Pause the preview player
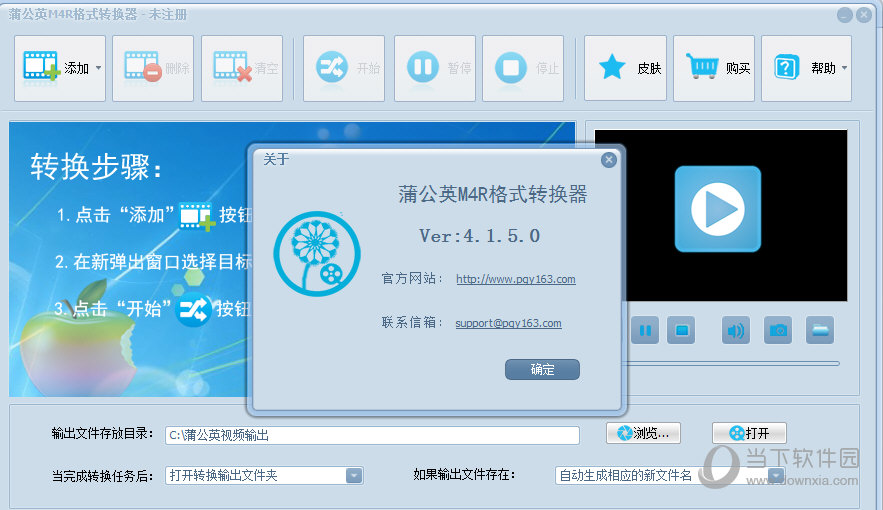The height and width of the screenshot is (510, 883). 645,330
